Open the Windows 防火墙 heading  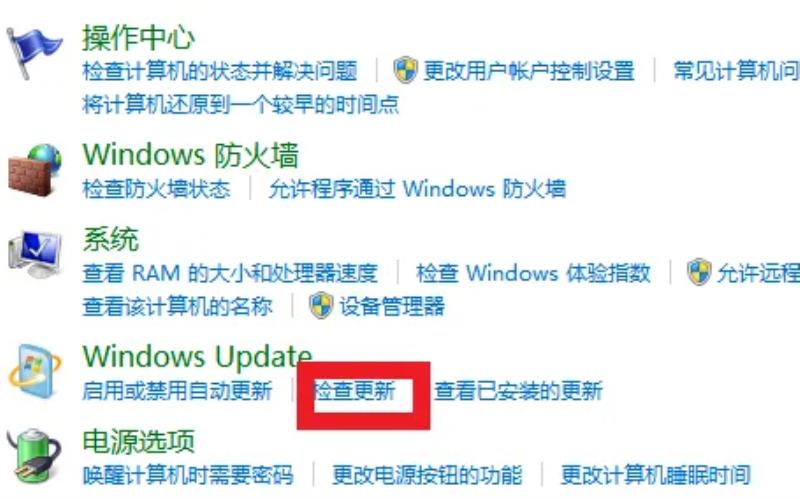[190, 155]
